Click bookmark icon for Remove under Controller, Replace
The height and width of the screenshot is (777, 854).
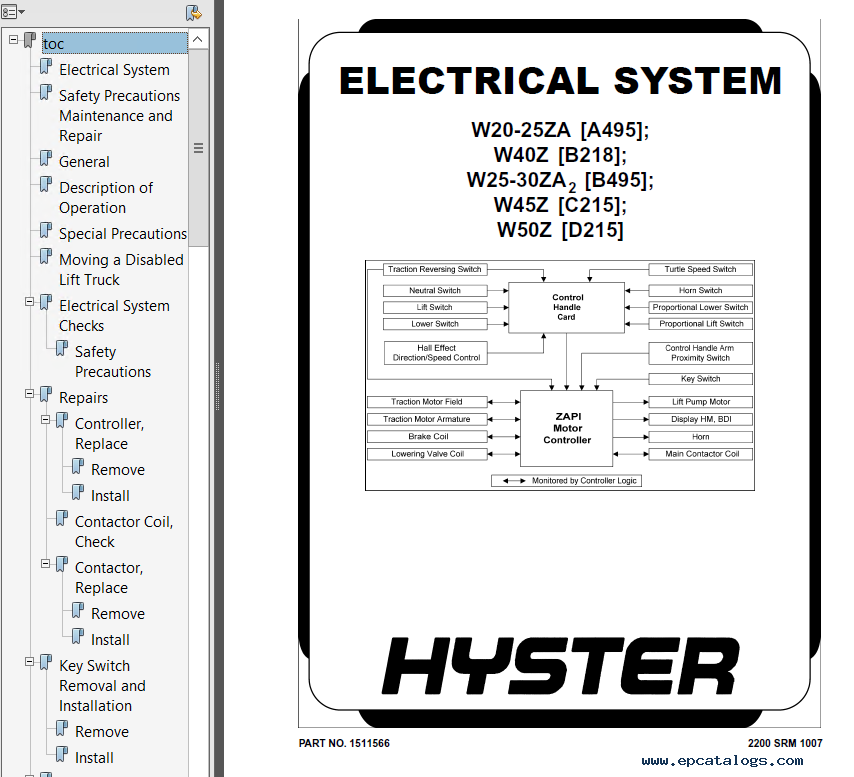pyautogui.click(x=78, y=467)
